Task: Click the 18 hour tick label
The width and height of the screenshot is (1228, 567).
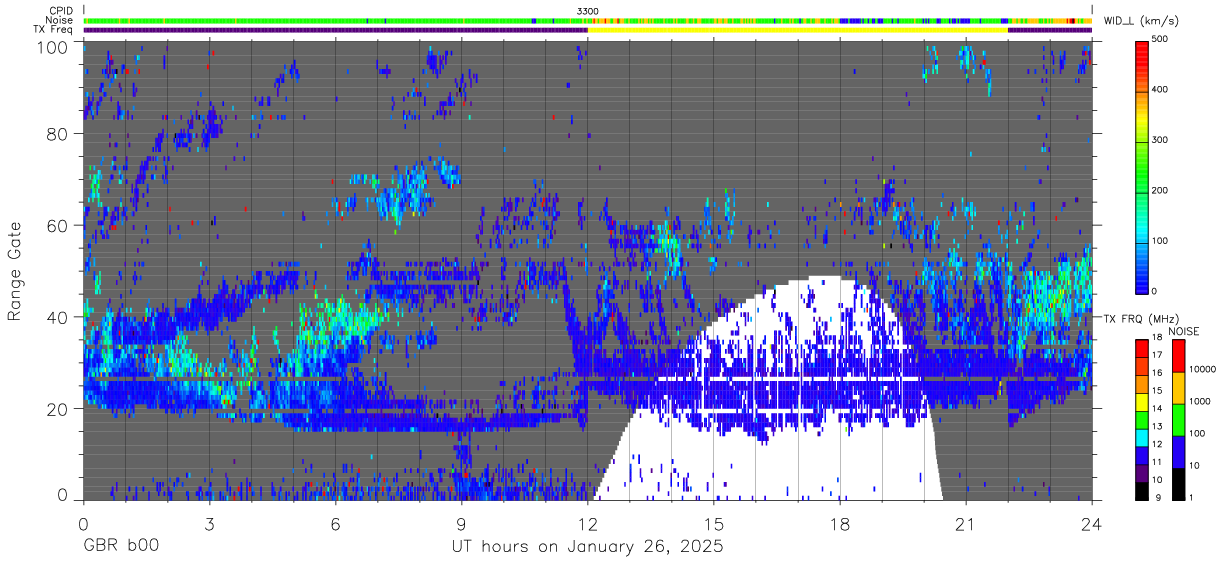Action: (839, 524)
